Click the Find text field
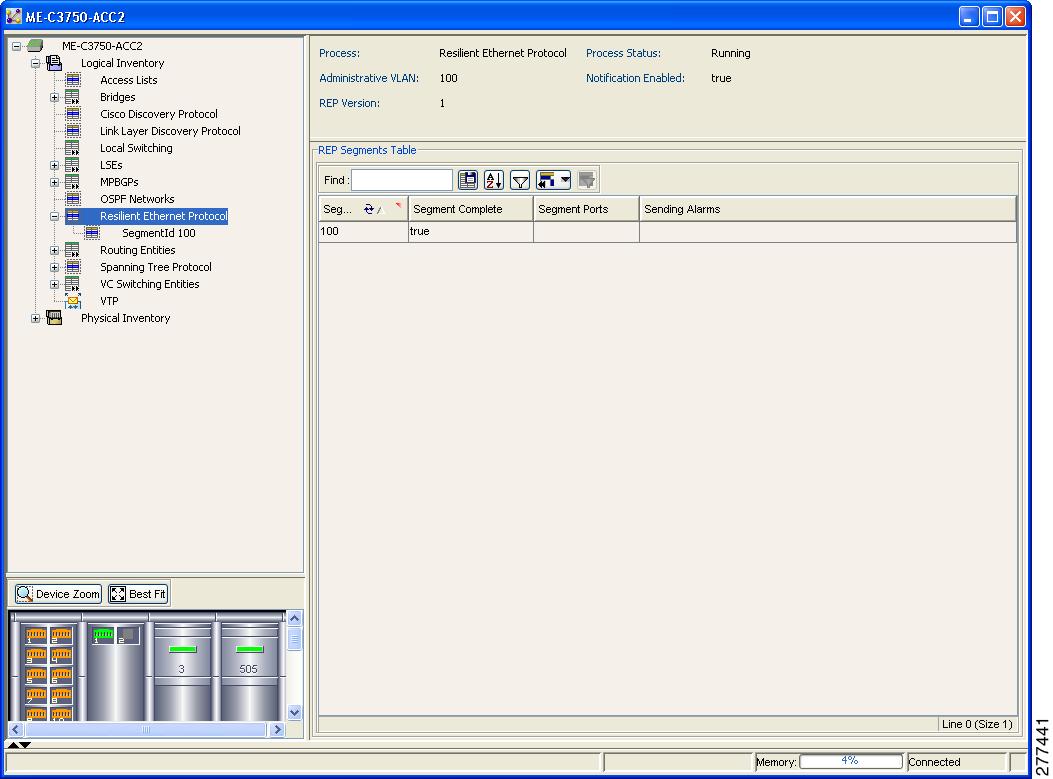 [x=402, y=180]
